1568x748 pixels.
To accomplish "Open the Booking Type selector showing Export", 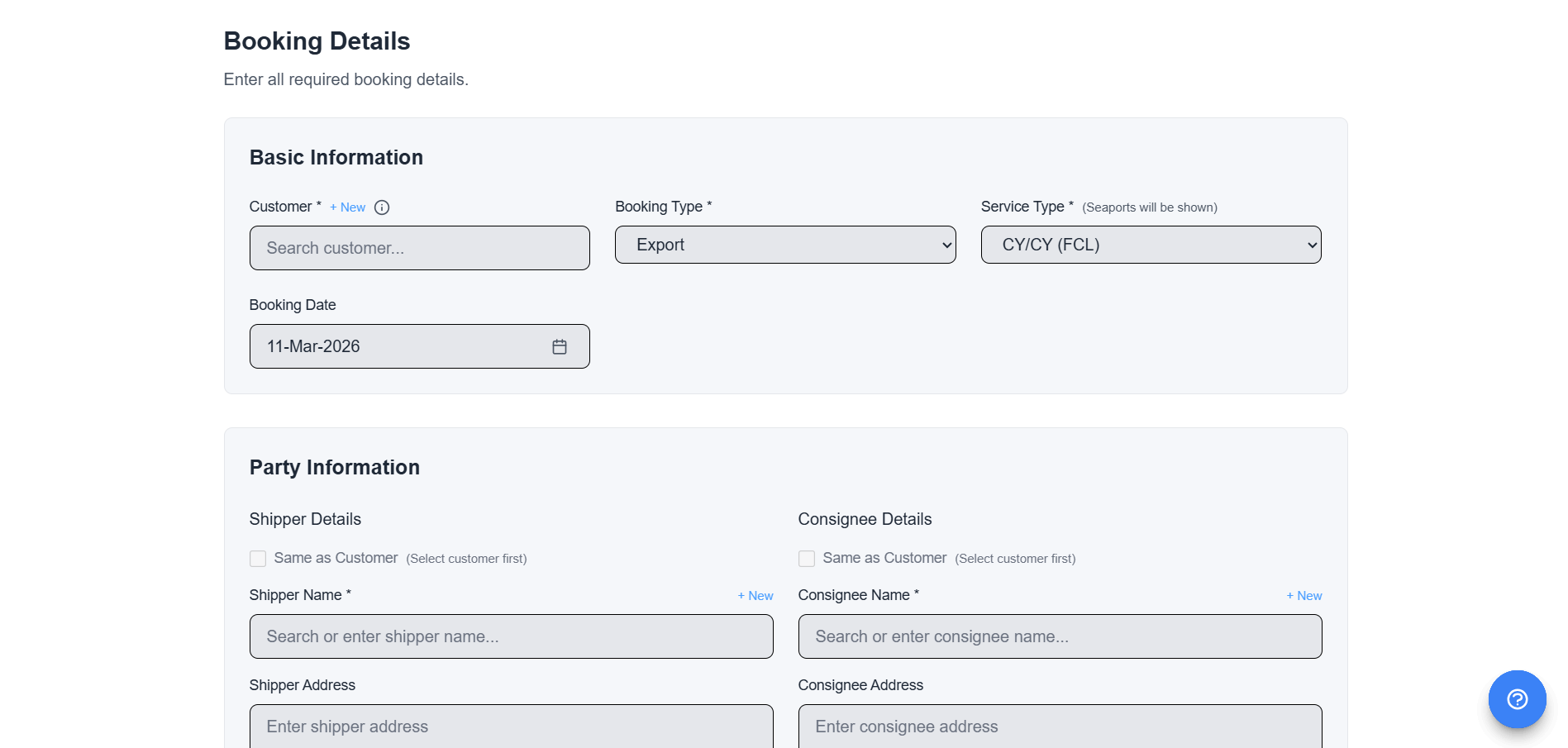I will coord(785,245).
